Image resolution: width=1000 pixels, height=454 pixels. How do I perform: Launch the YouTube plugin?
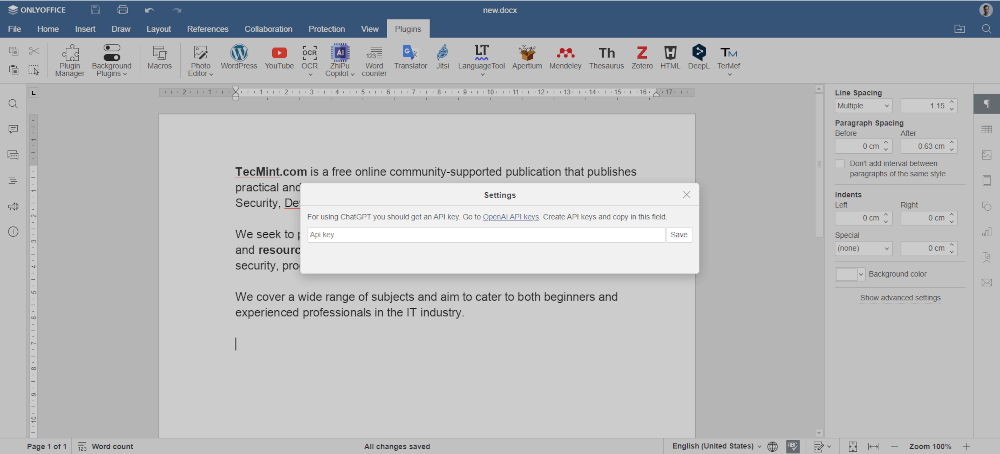click(x=279, y=57)
